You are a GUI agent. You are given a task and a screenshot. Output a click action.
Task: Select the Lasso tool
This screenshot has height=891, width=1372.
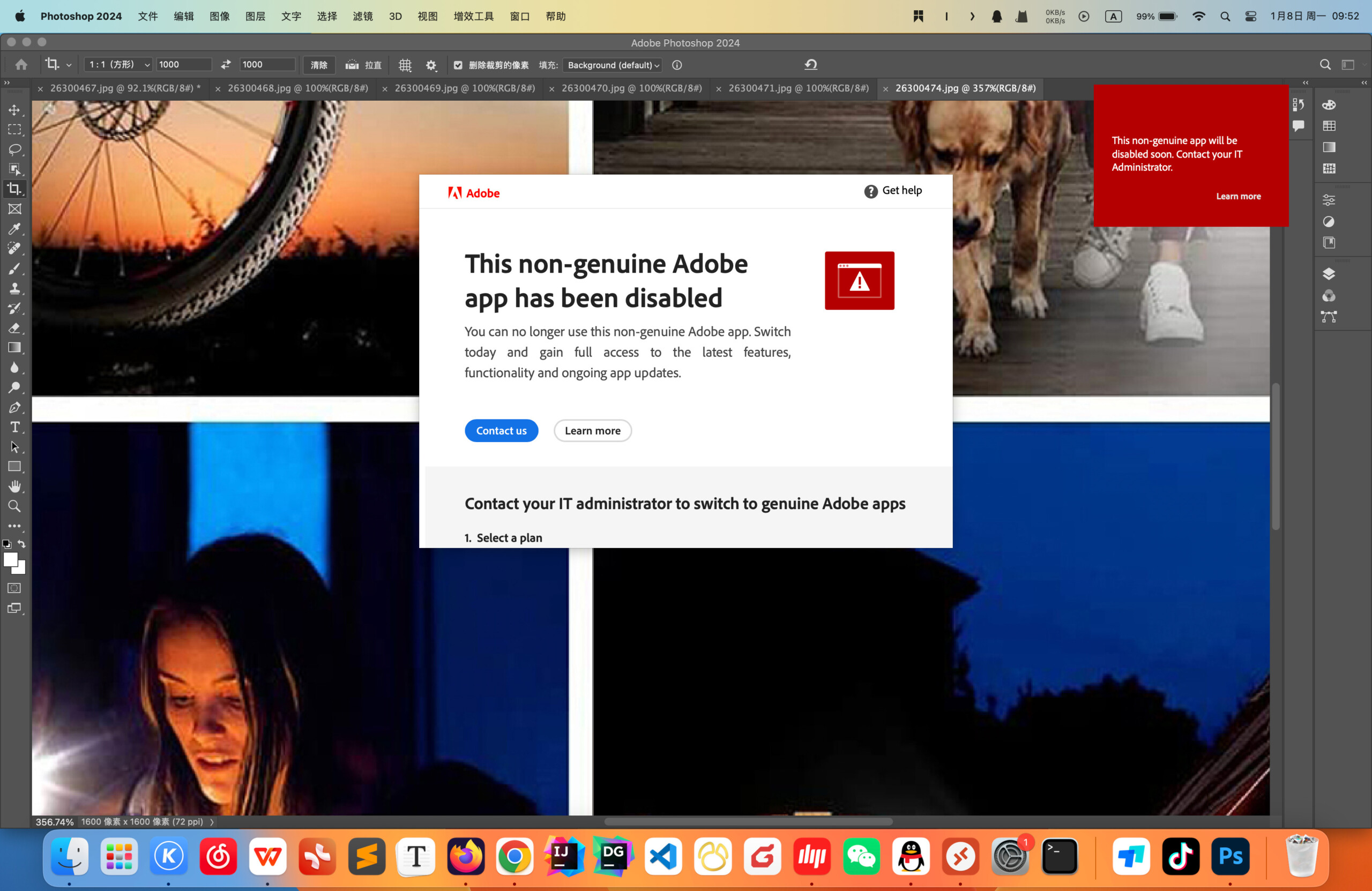click(14, 149)
